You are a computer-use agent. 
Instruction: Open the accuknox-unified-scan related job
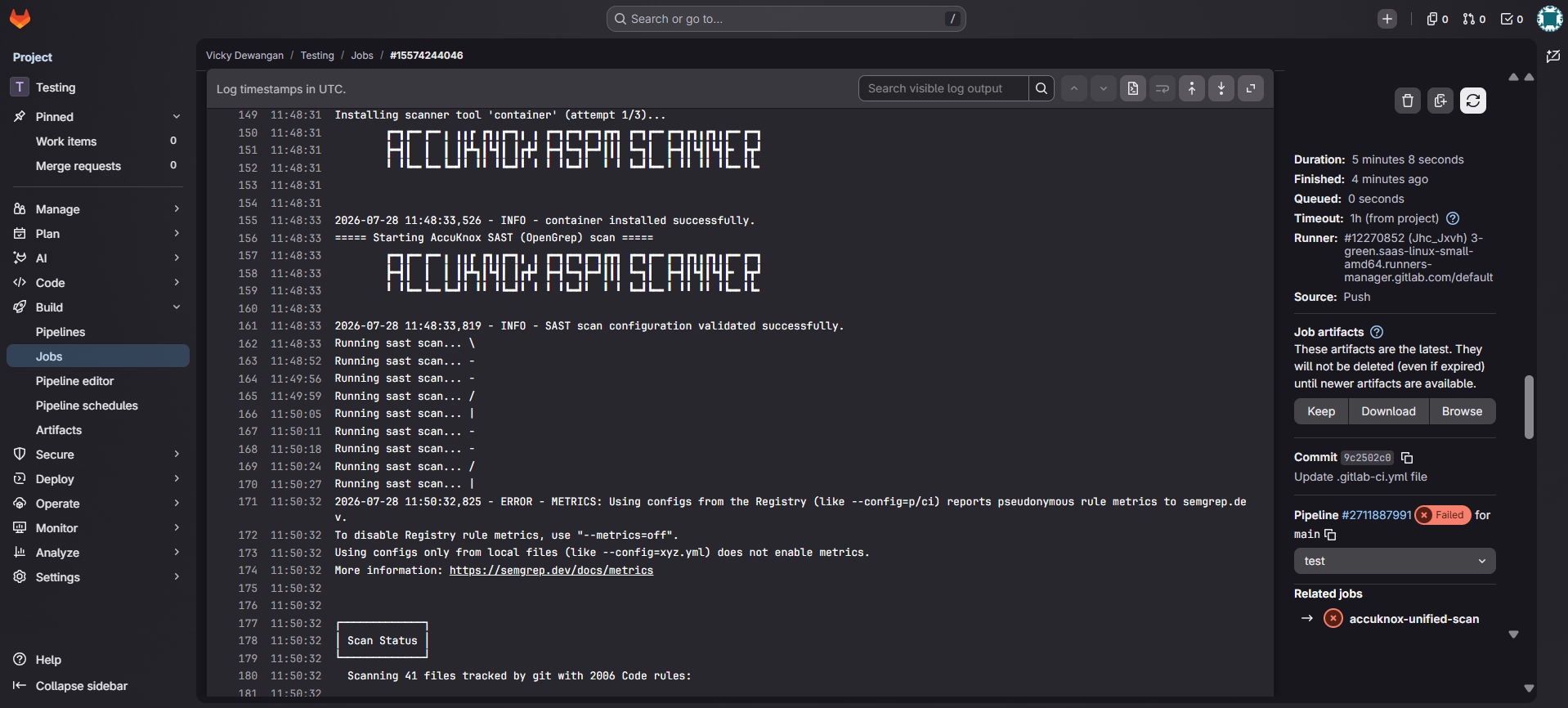click(x=1414, y=619)
